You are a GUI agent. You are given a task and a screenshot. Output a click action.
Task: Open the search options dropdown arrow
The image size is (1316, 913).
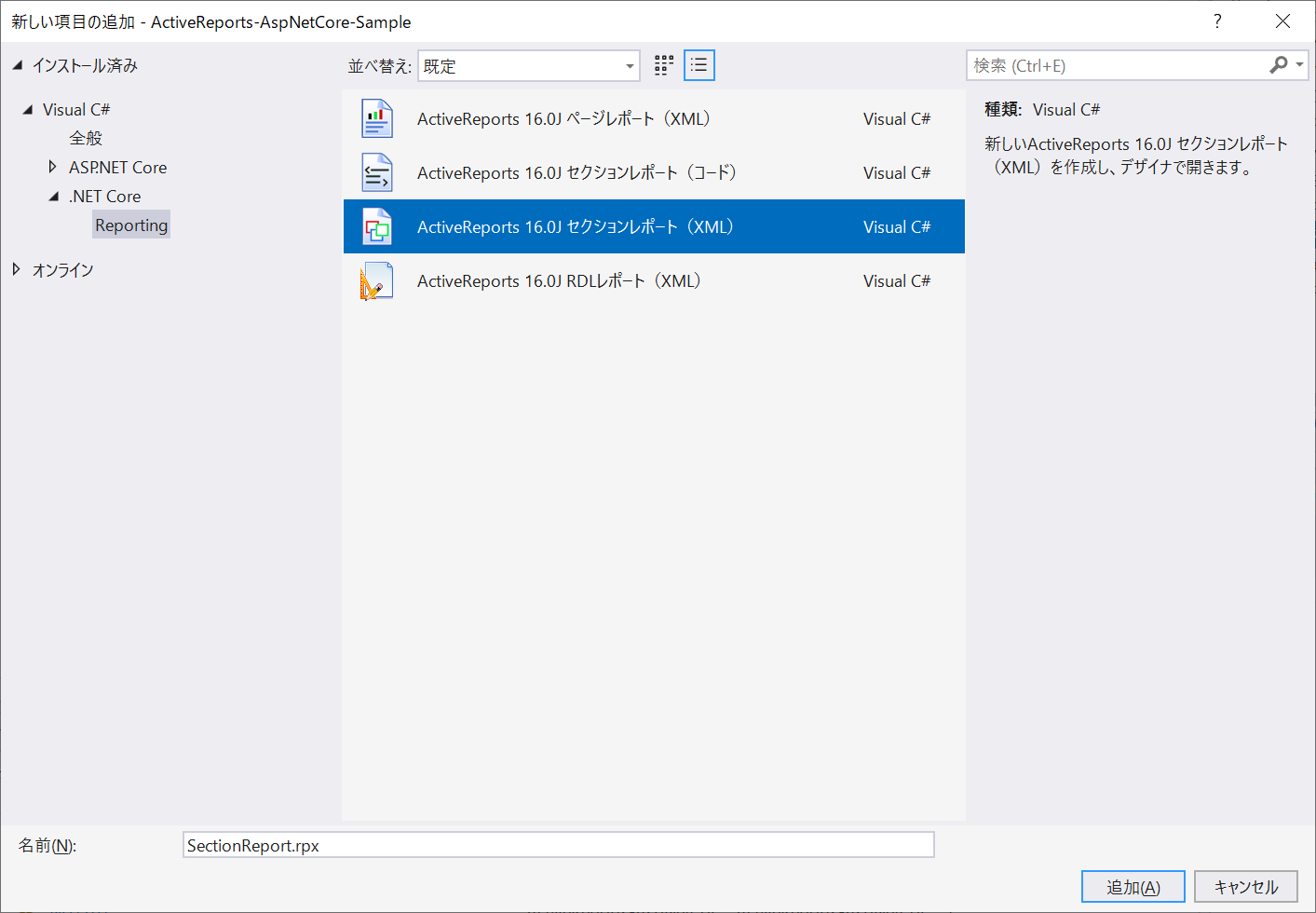coord(1299,65)
